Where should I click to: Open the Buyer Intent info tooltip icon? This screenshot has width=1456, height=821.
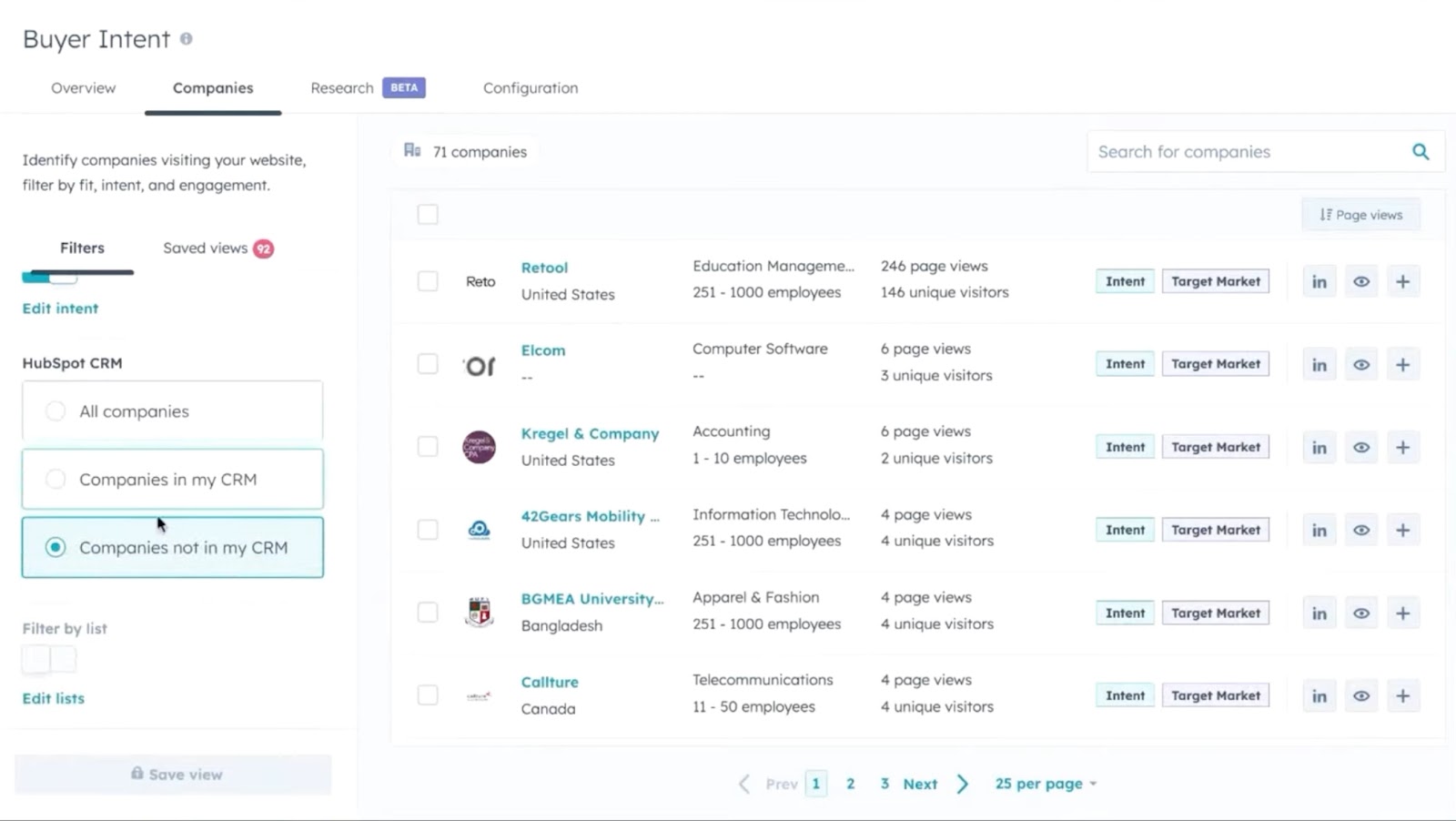pyautogui.click(x=186, y=39)
